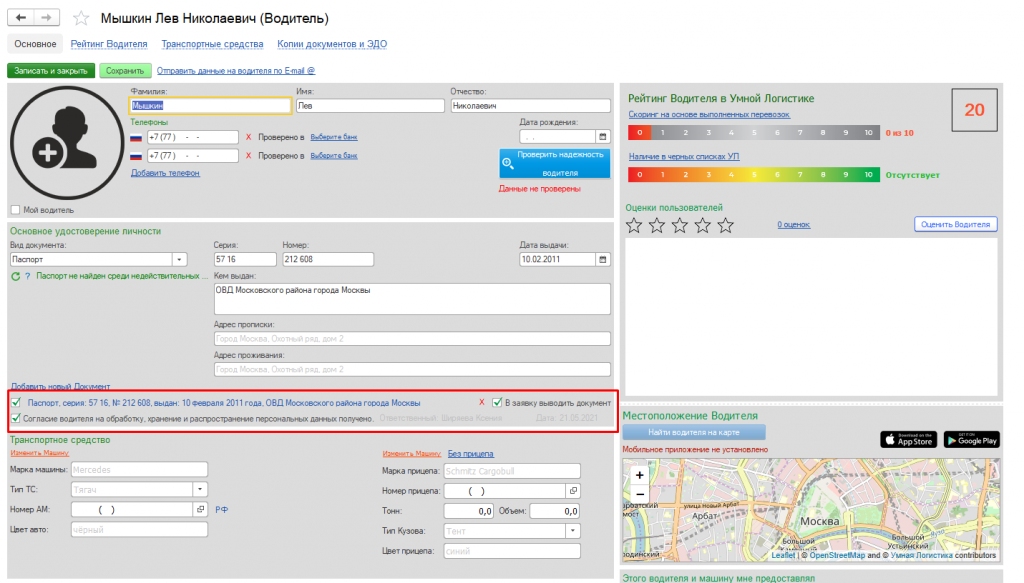
Task: Click the РФ link next to Номер АМ
Action: coord(221,509)
